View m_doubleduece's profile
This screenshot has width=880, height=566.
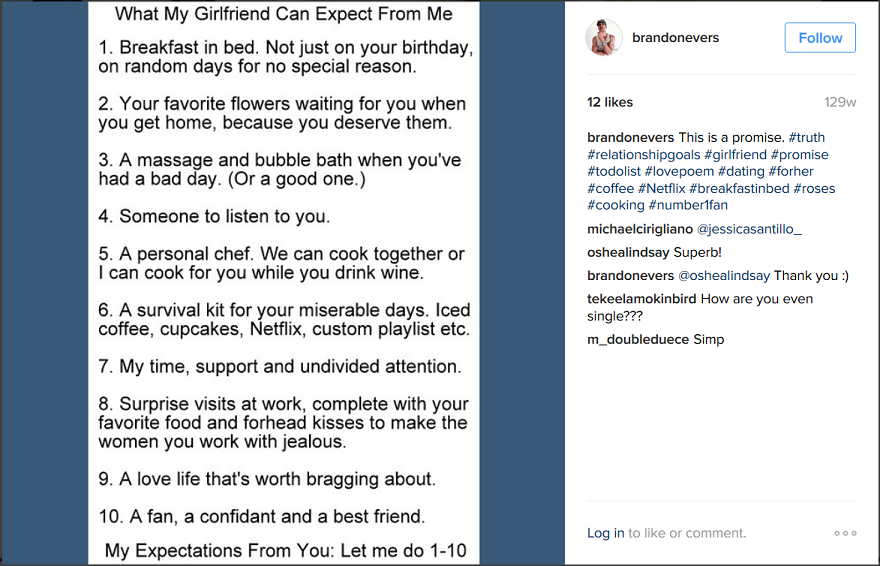638,339
